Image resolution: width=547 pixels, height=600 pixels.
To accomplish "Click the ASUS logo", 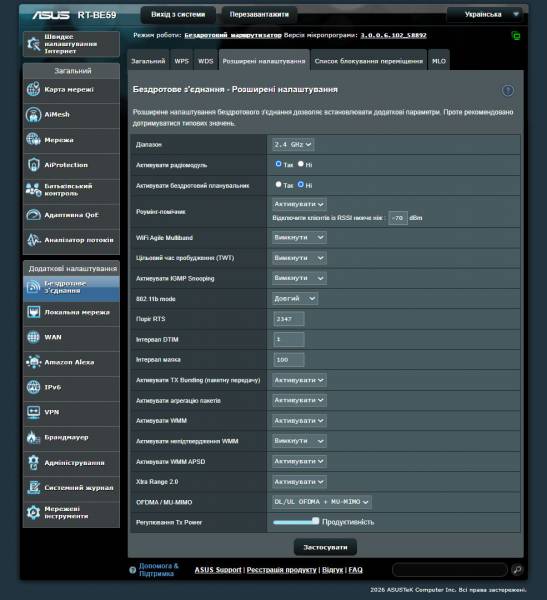I will point(51,15).
